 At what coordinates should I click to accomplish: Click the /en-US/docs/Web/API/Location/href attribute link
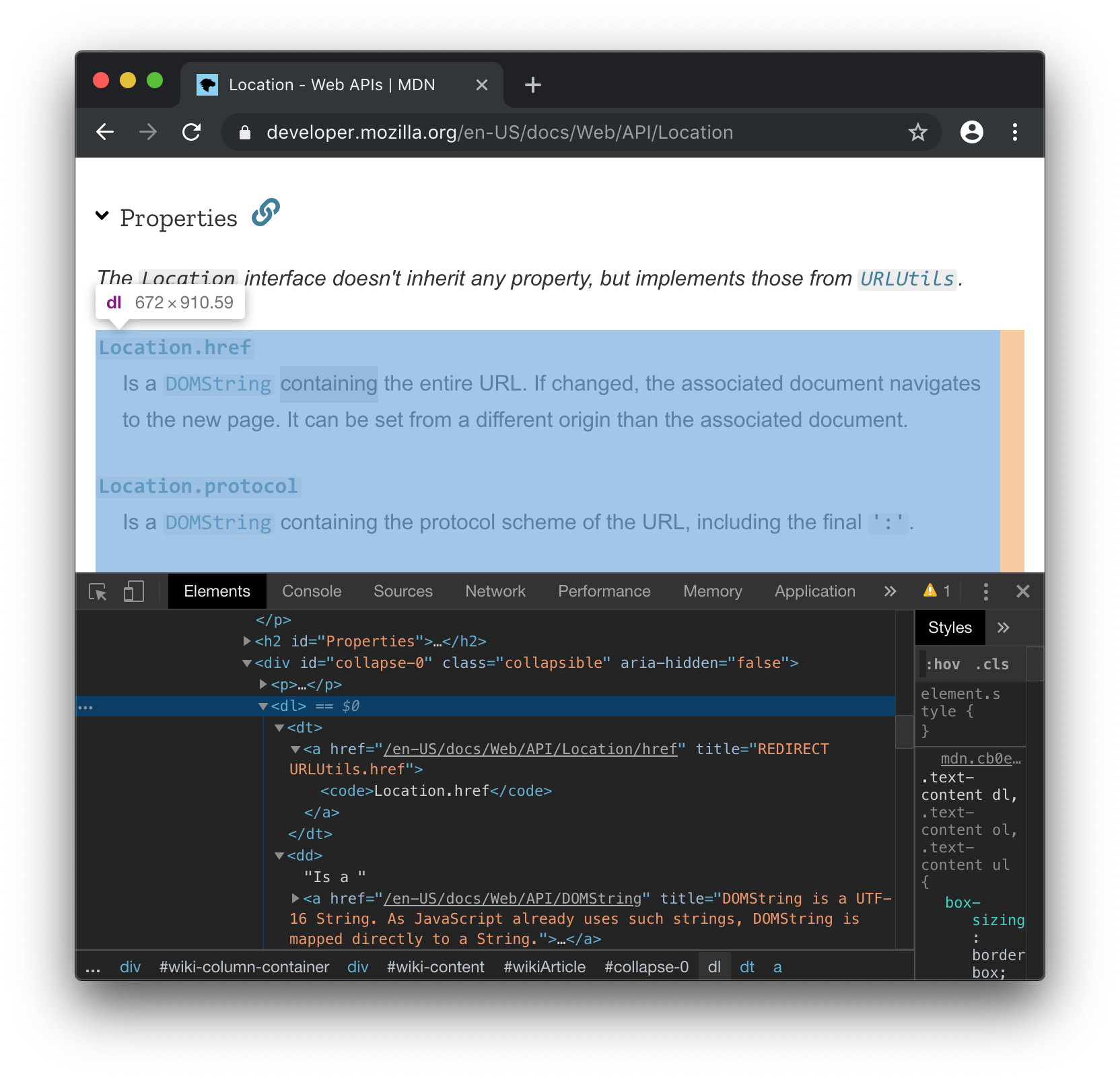point(530,749)
